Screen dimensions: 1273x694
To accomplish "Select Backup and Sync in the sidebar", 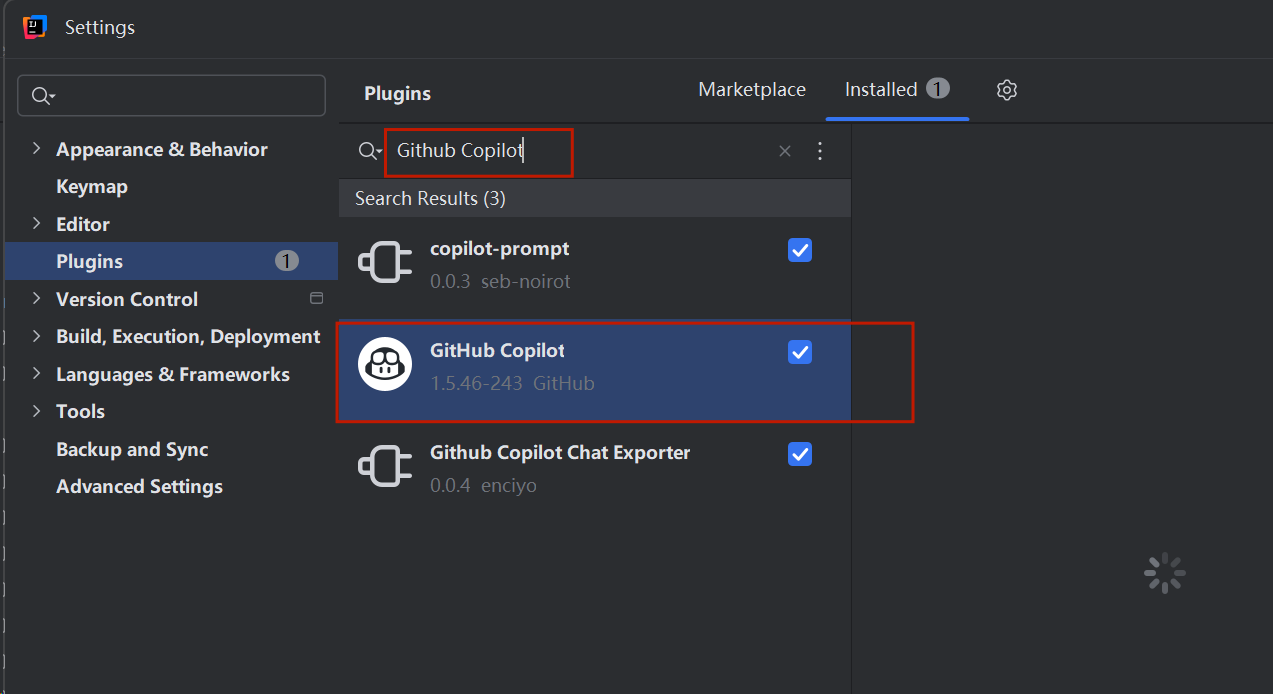I will 132,450.
